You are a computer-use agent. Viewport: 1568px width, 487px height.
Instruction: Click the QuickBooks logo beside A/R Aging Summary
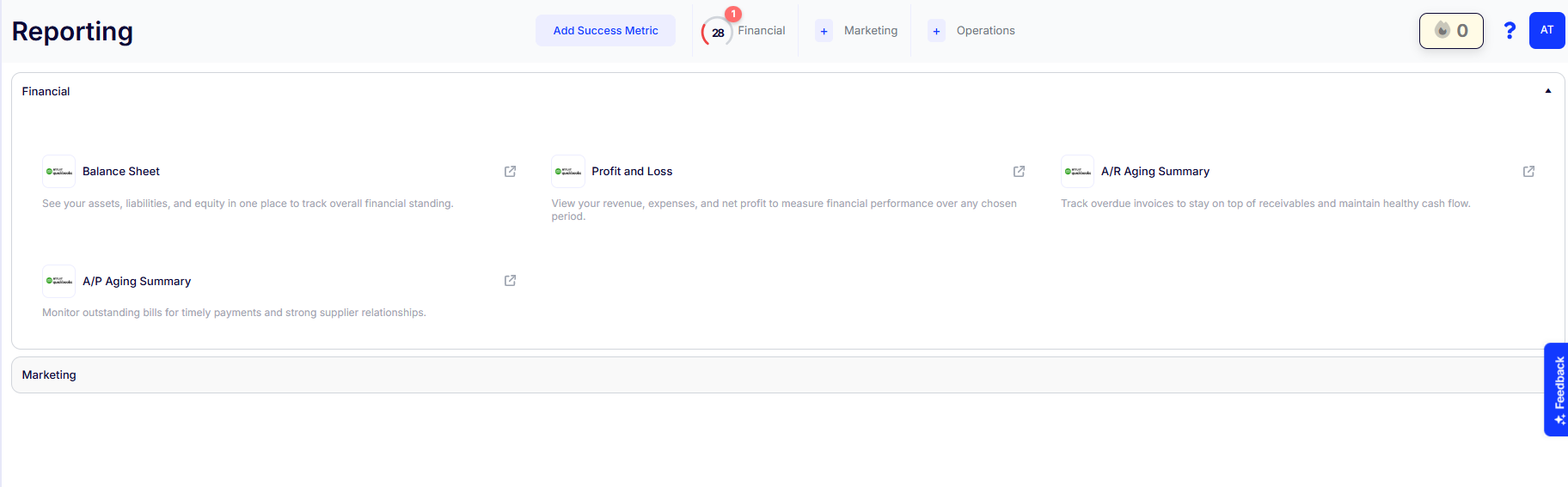click(1077, 172)
